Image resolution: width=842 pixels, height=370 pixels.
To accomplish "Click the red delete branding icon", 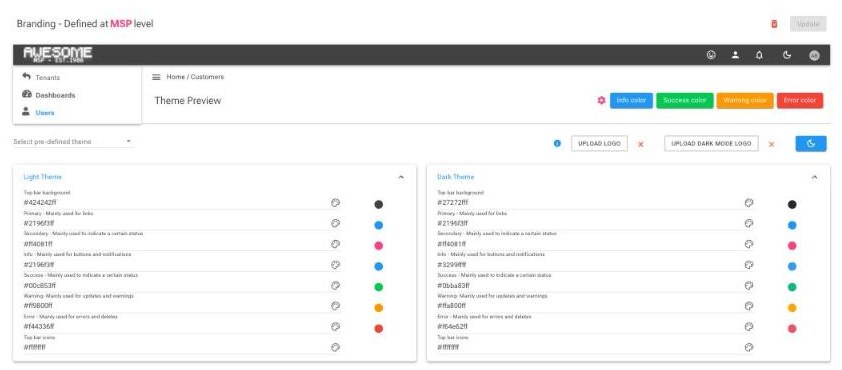I will pos(774,24).
